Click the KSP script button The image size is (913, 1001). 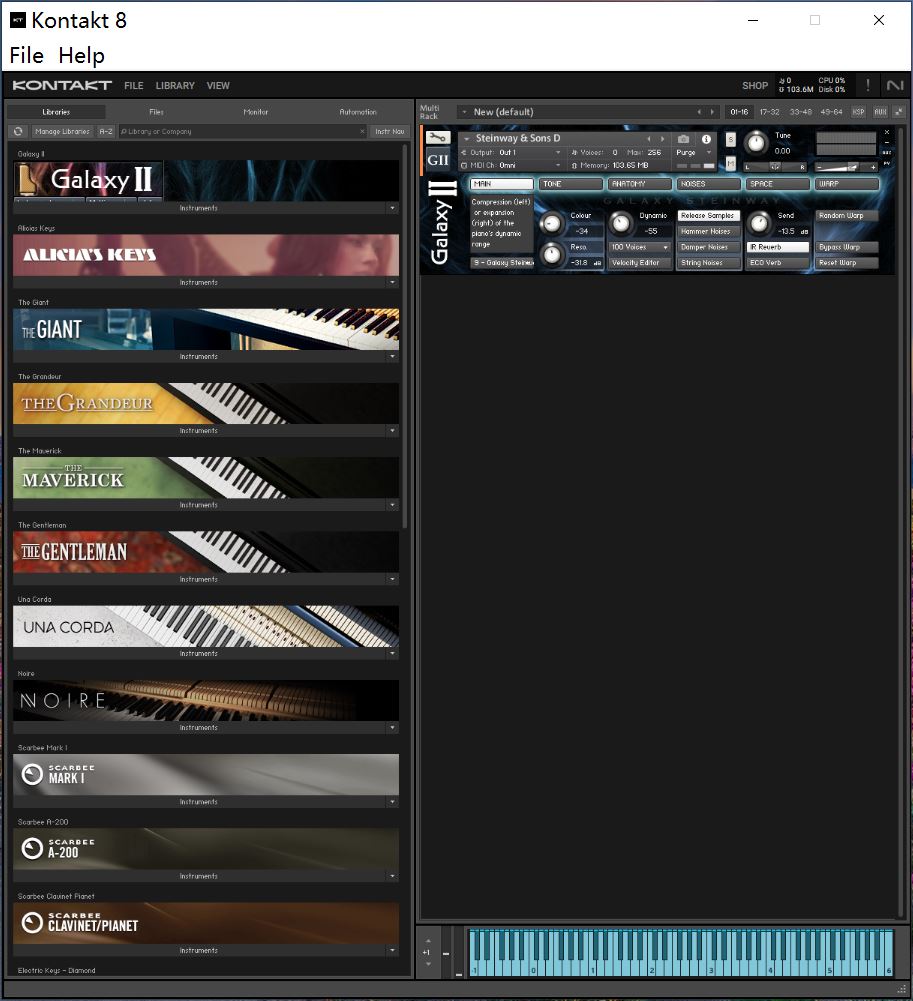(859, 112)
